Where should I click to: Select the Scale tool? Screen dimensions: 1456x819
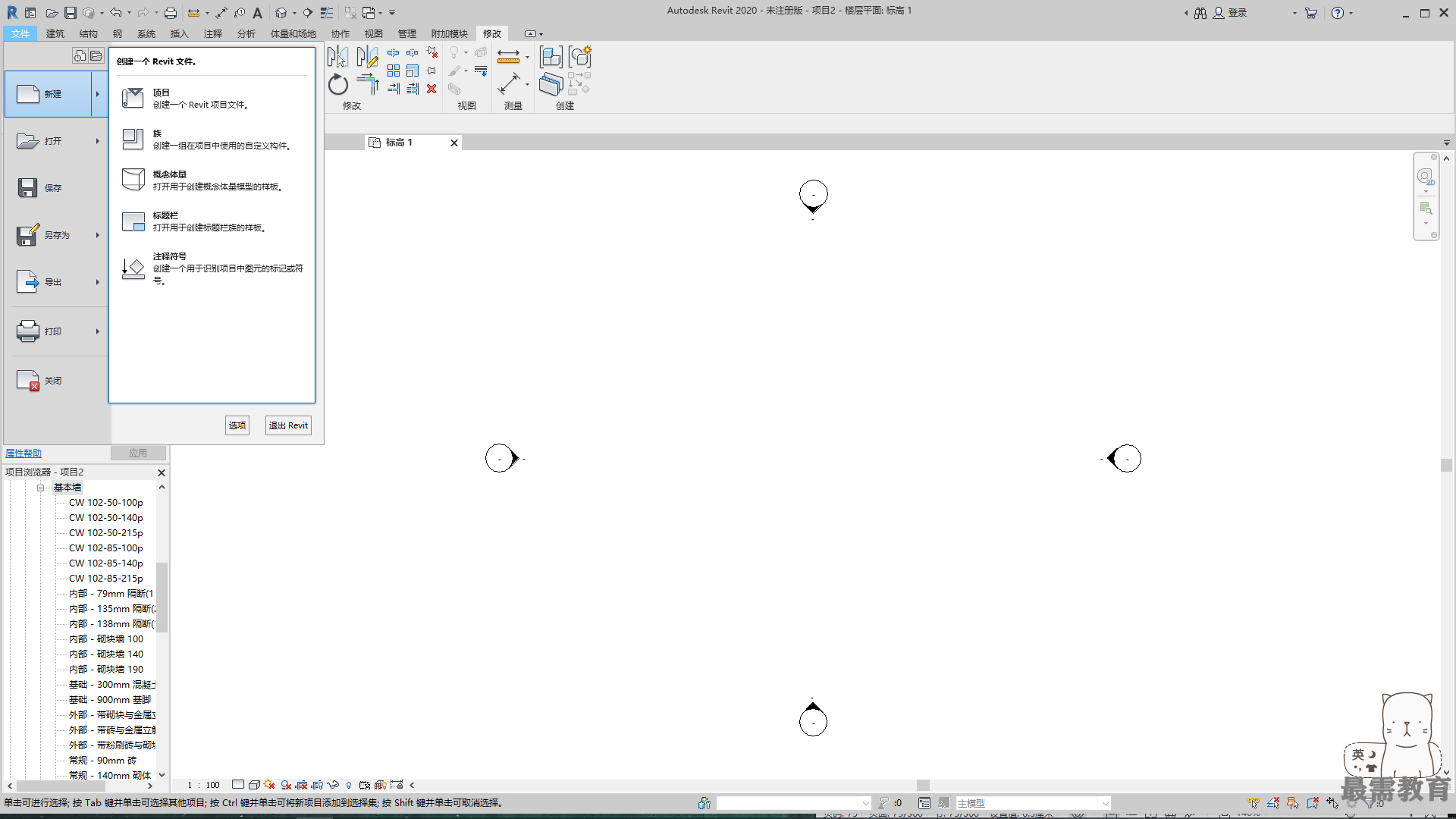412,71
